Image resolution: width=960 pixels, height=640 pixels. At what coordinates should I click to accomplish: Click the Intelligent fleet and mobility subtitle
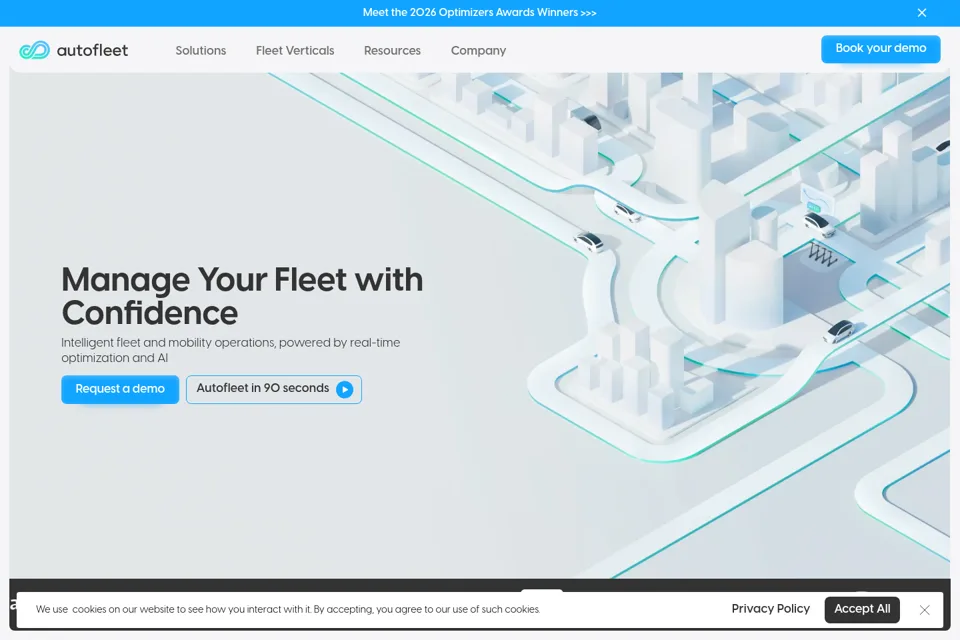click(x=230, y=350)
